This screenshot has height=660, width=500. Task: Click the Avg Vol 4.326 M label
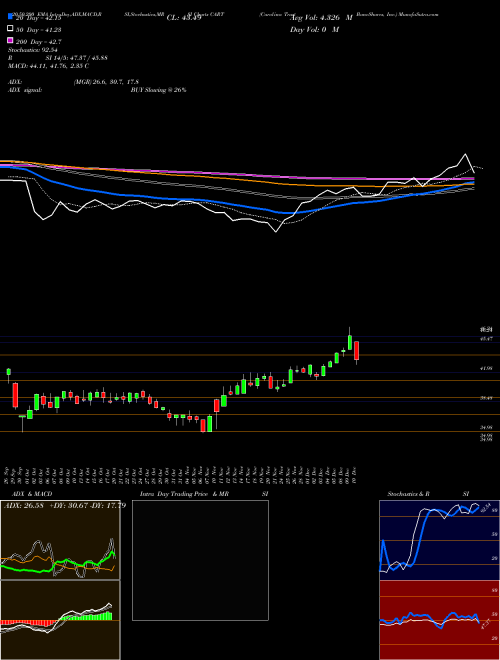322,18
